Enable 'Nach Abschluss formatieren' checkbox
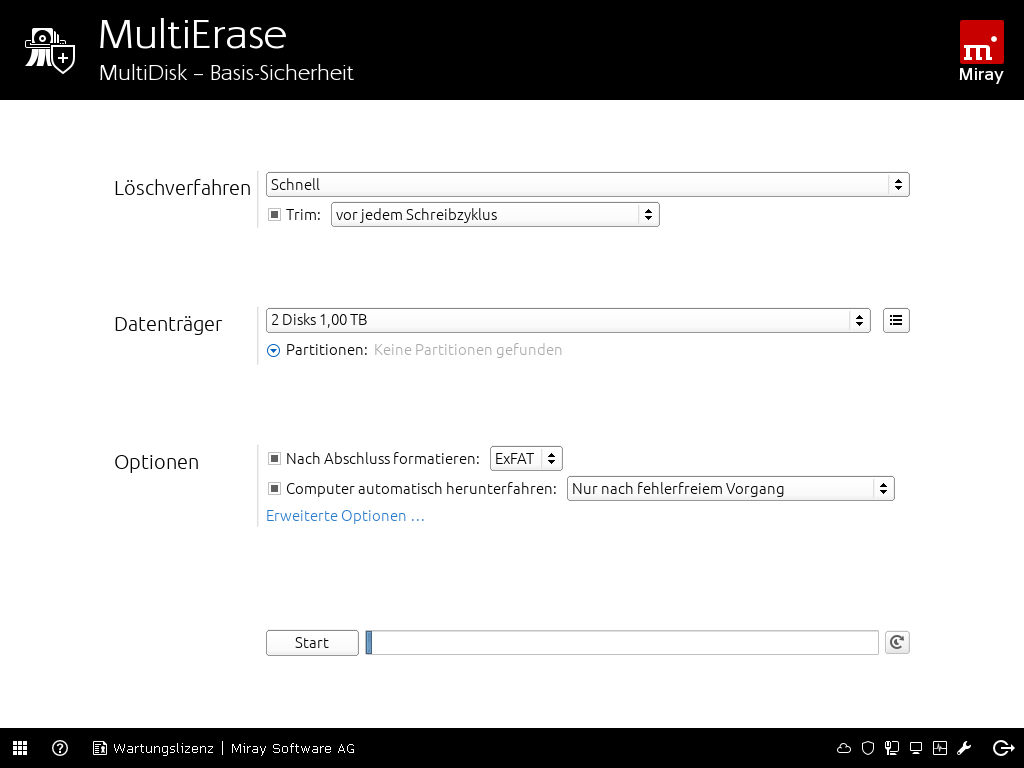 coord(275,459)
